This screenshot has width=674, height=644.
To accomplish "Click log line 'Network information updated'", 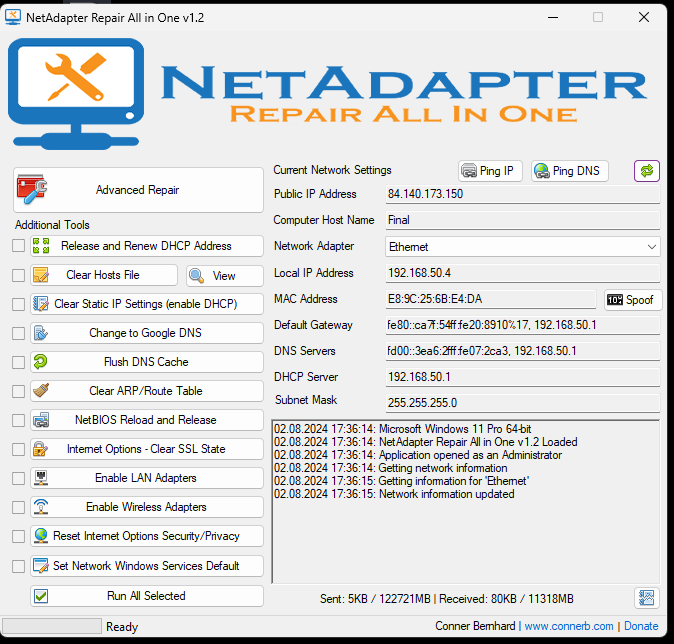I will 394,494.
